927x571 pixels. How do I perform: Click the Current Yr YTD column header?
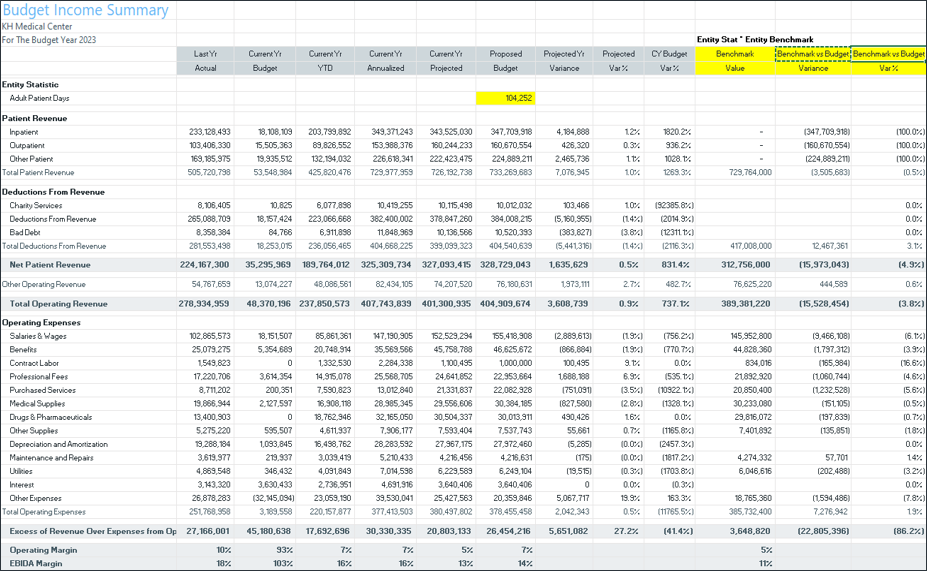click(326, 60)
